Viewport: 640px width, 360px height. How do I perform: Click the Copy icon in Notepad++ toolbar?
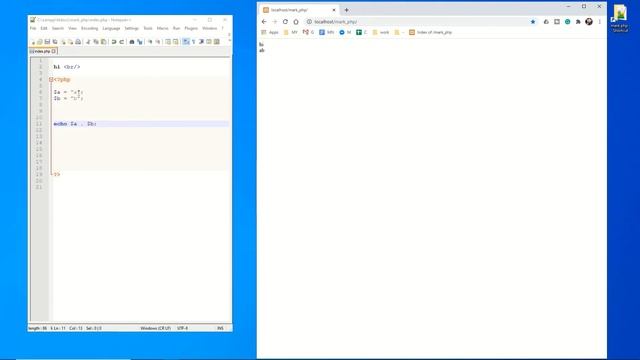click(x=96, y=42)
